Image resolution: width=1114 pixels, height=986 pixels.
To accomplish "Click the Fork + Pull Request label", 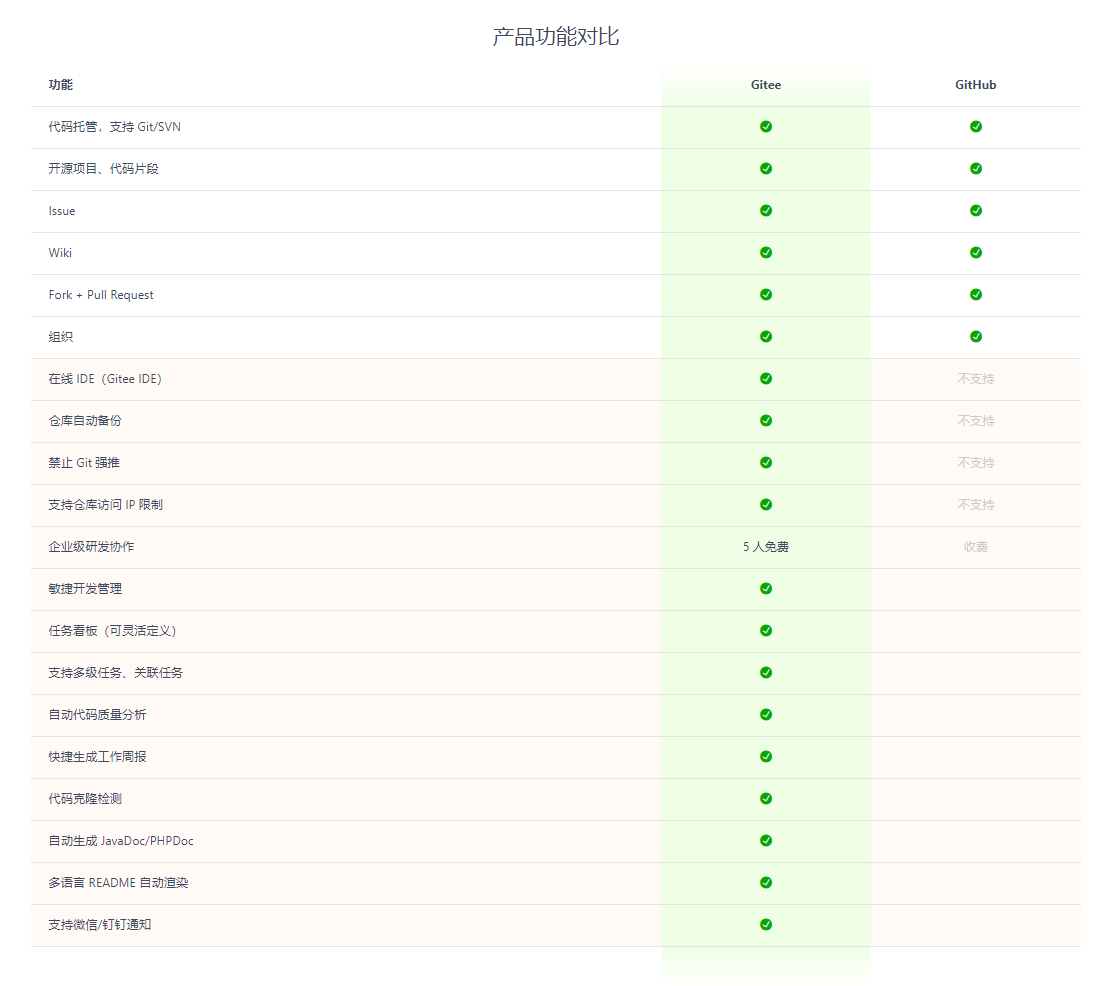I will (x=101, y=295).
